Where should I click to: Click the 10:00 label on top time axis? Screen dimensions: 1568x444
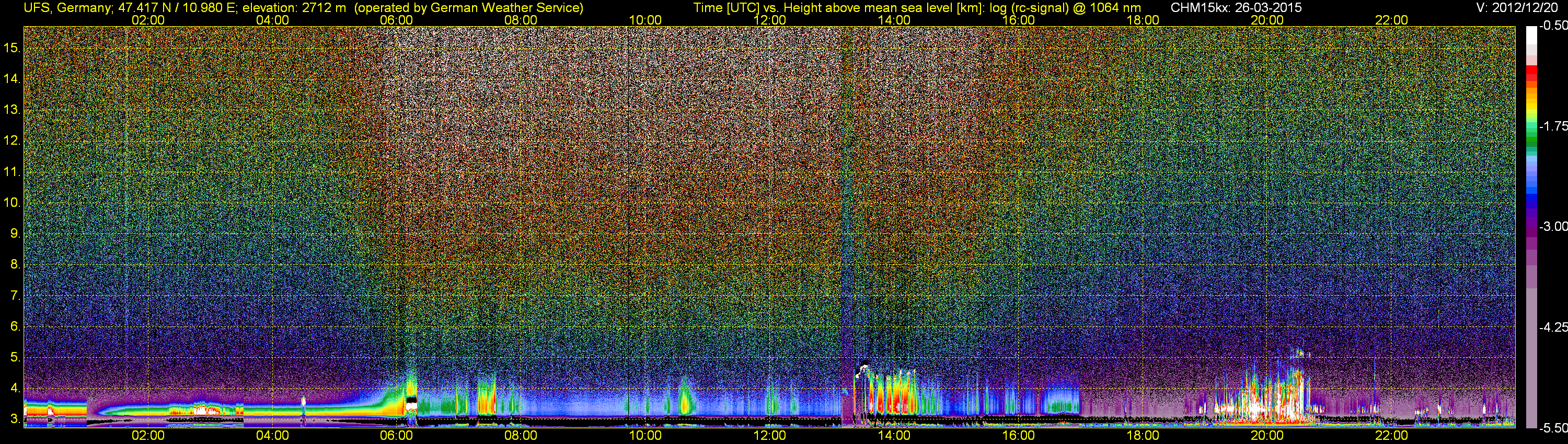coord(645,20)
